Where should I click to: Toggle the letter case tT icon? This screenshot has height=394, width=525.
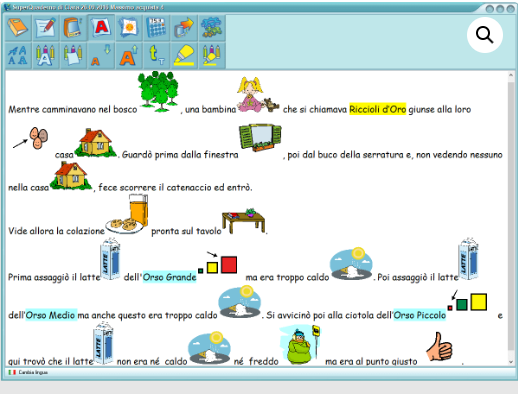tap(157, 56)
